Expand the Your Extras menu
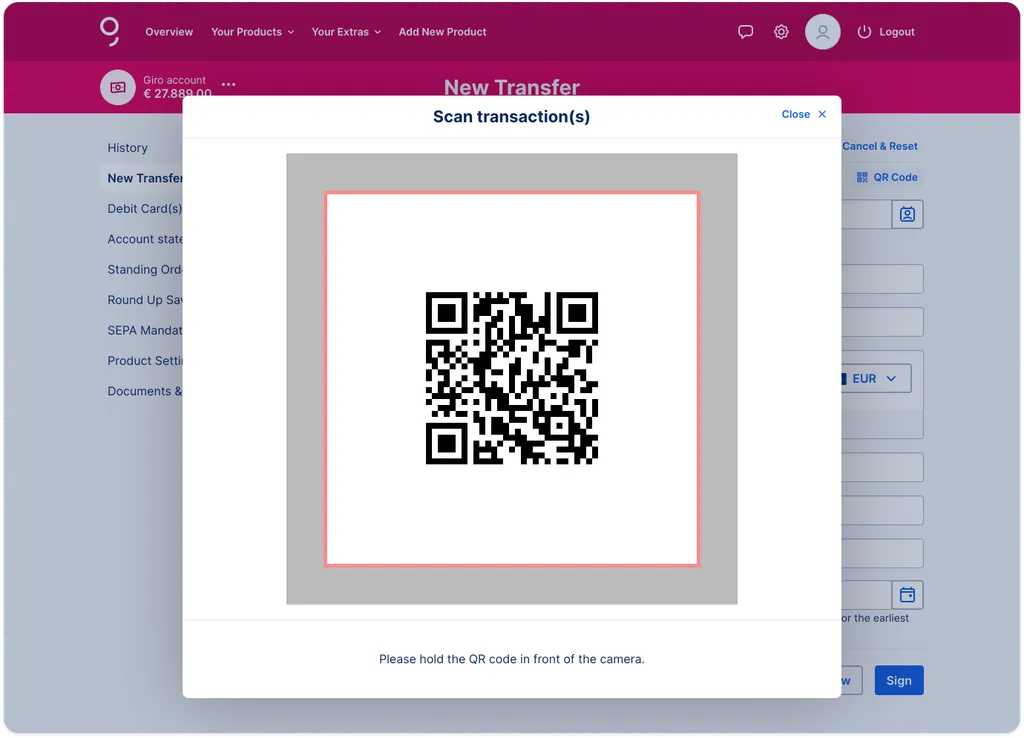The image size is (1024, 738). coord(346,31)
